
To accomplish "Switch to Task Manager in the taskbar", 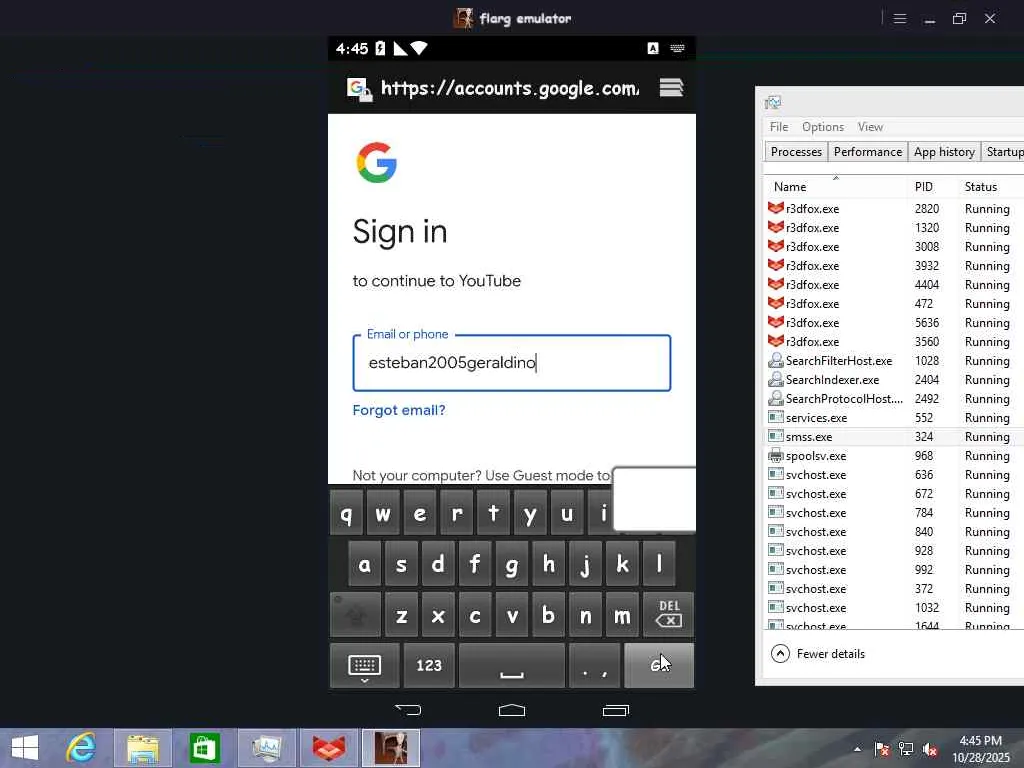I will (266, 748).
